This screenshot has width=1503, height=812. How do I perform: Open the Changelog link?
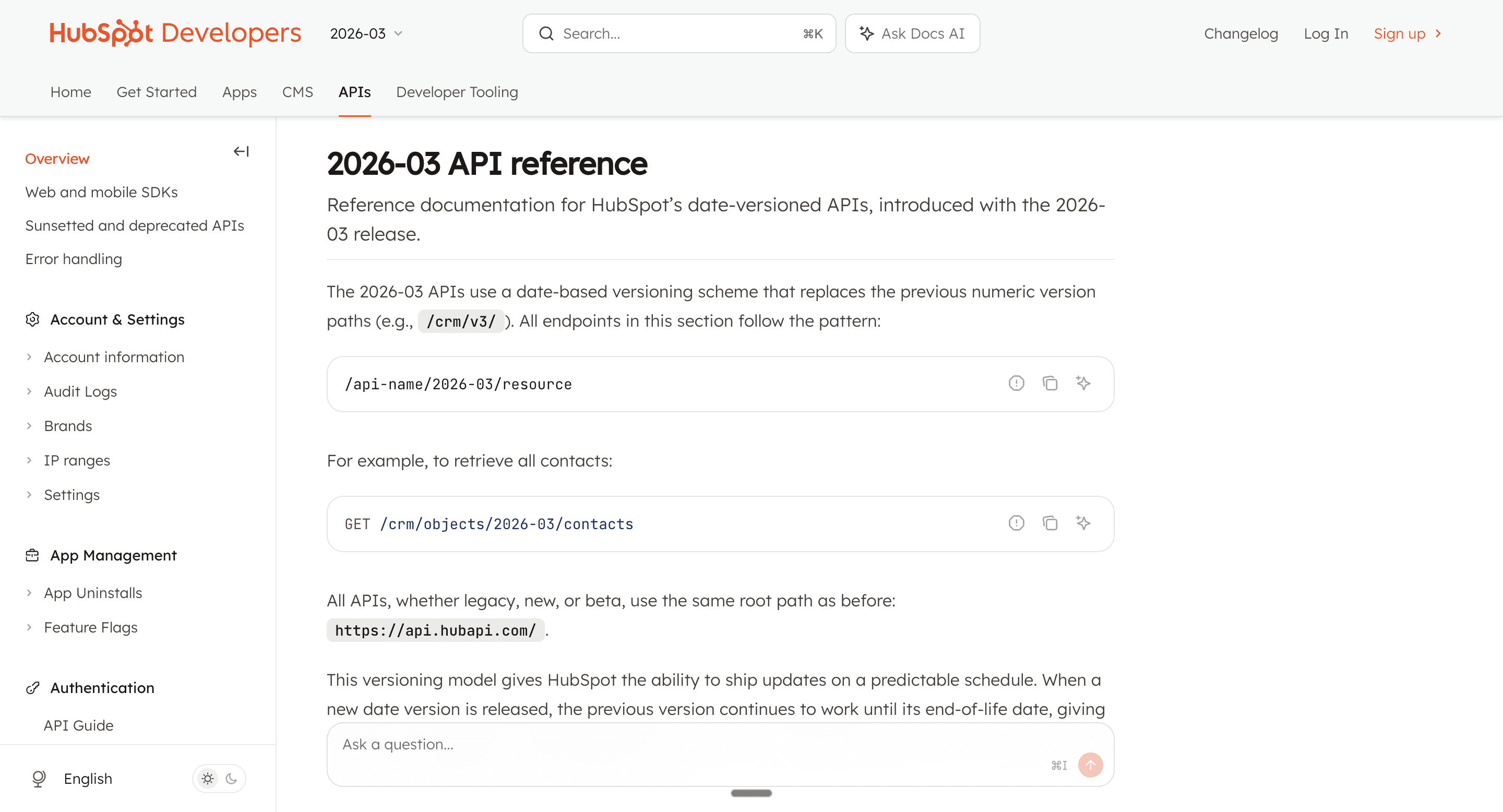coord(1240,34)
